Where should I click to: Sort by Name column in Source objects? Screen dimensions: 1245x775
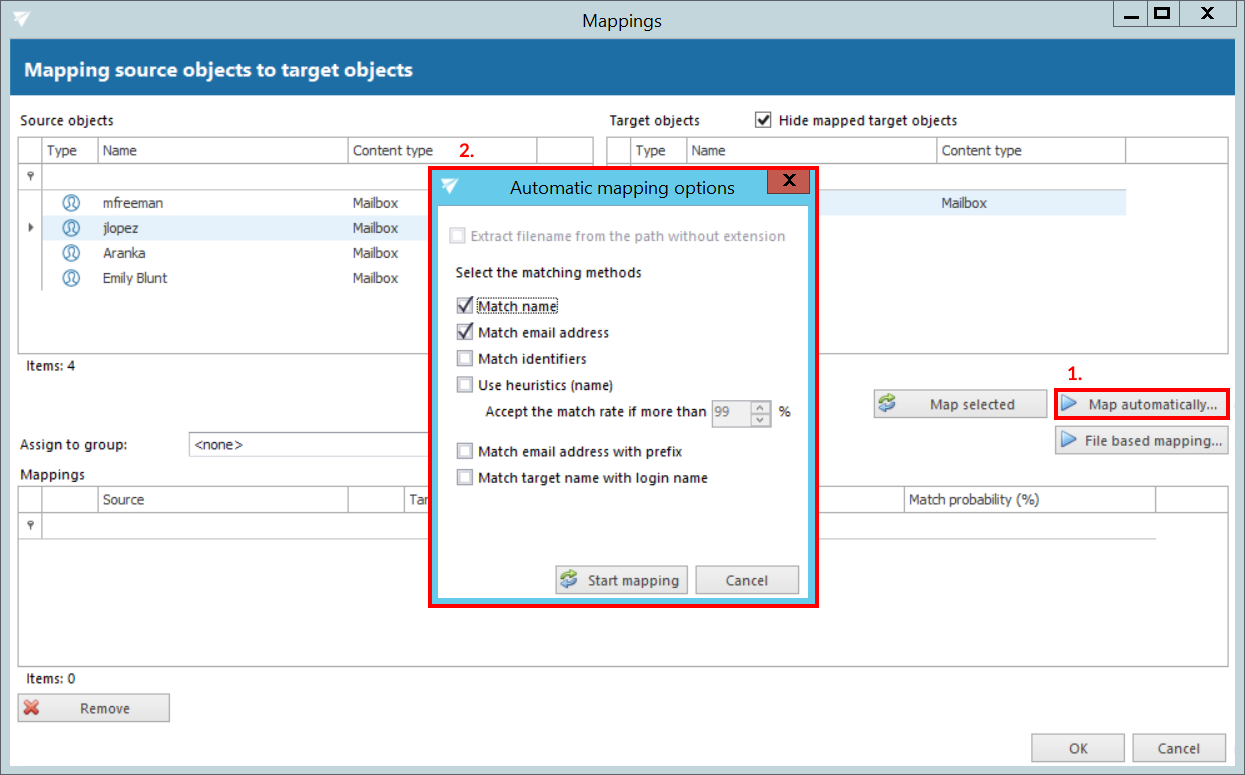click(222, 151)
